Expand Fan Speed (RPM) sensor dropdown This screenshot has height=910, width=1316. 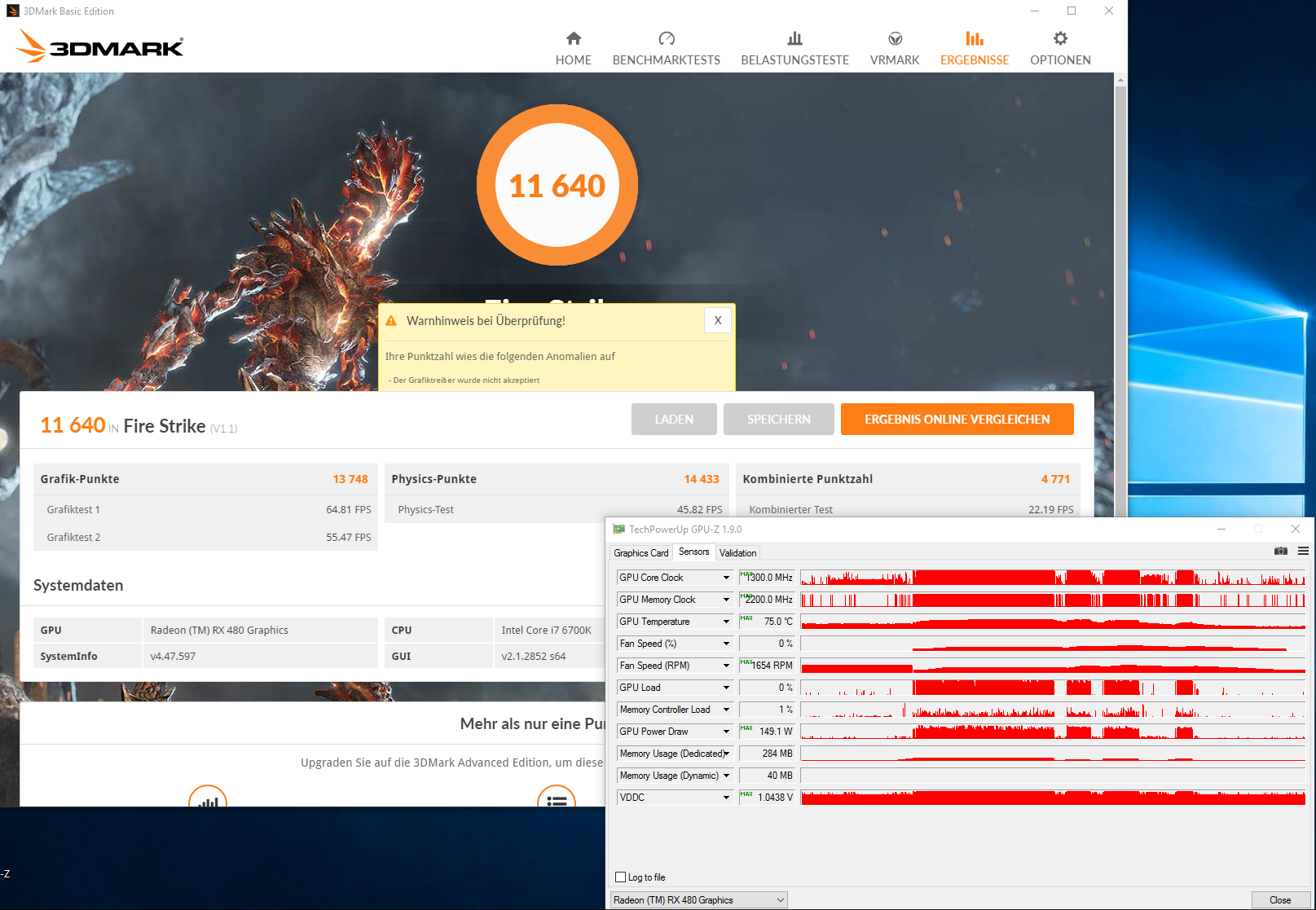click(726, 666)
